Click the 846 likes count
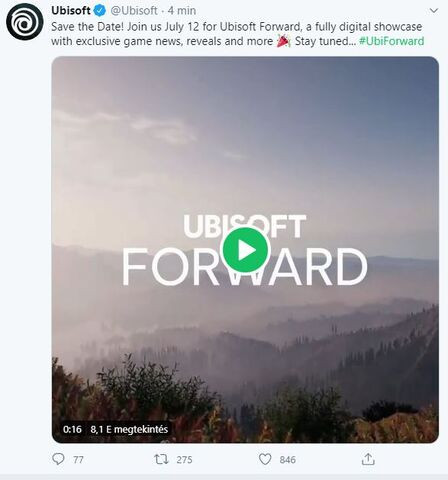Screen dimensions: 448x480 click(288, 460)
